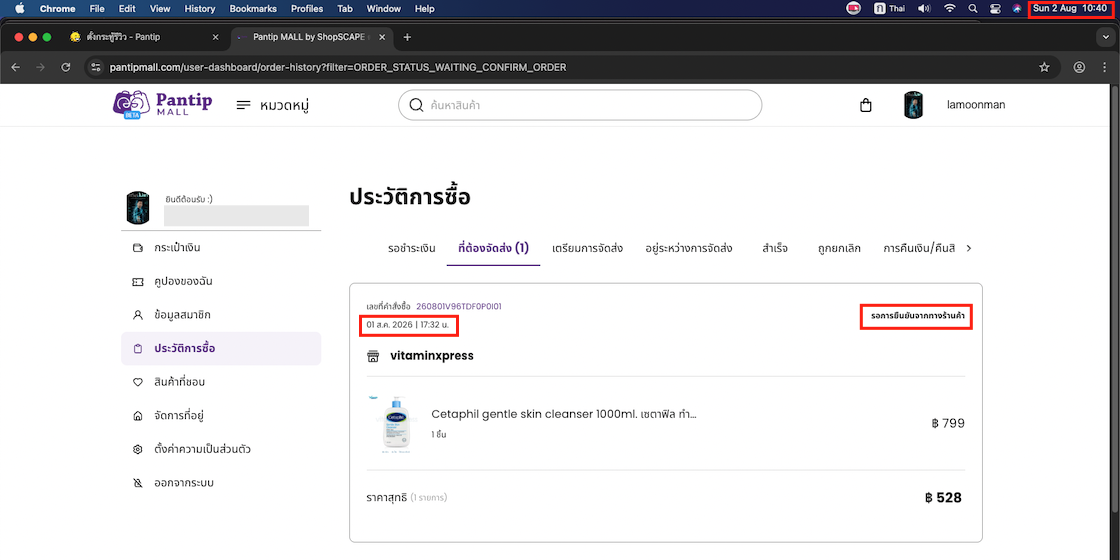Screen dimensions: 1120x560
Task: Open คูปองของฉัน in the sidebar
Action: [221, 281]
